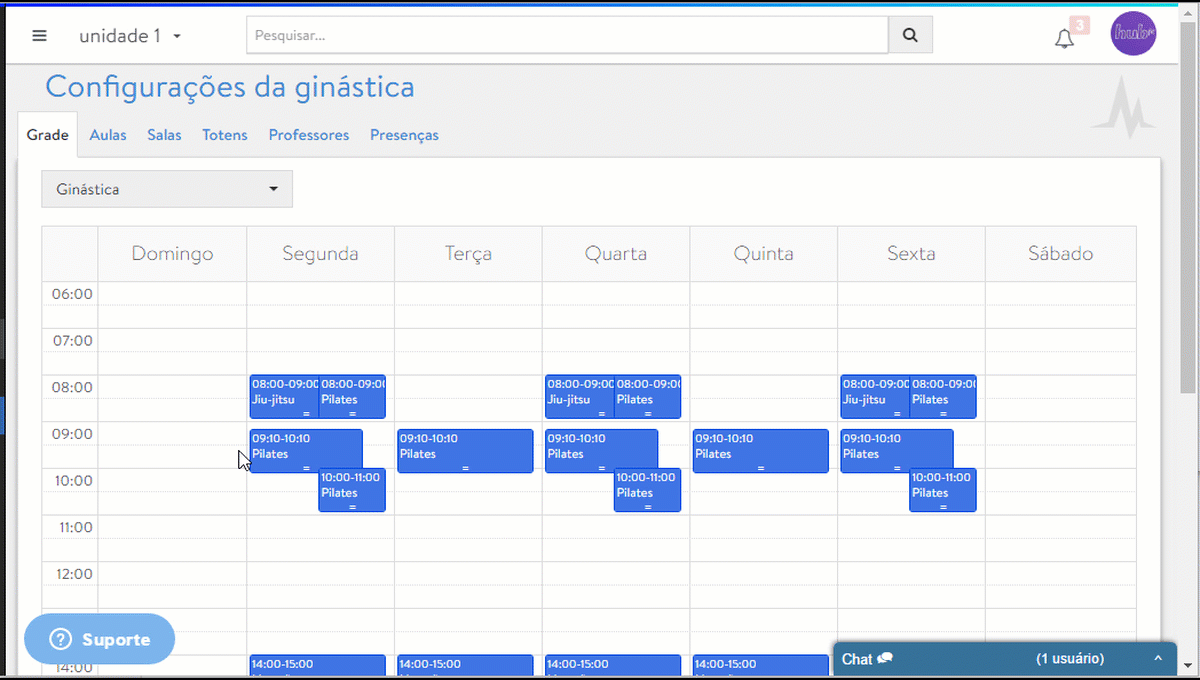Click the search magnifier icon
Screen dimensions: 1200x680
[x=910, y=35]
